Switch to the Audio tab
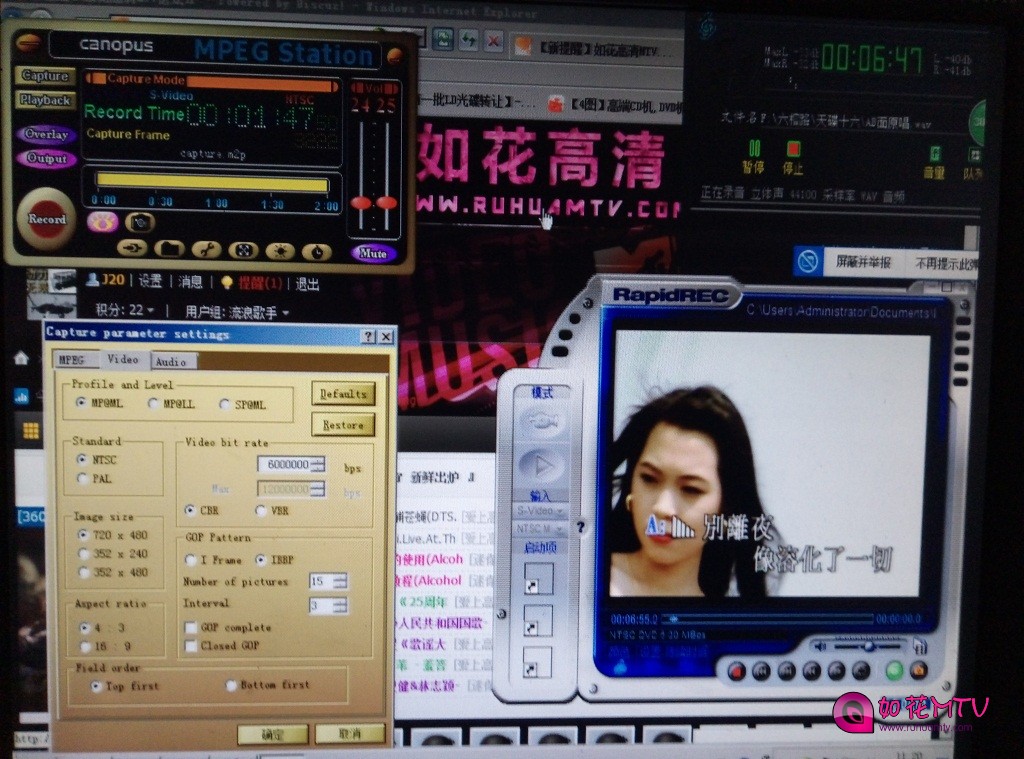Viewport: 1024px width, 759px height. point(172,361)
